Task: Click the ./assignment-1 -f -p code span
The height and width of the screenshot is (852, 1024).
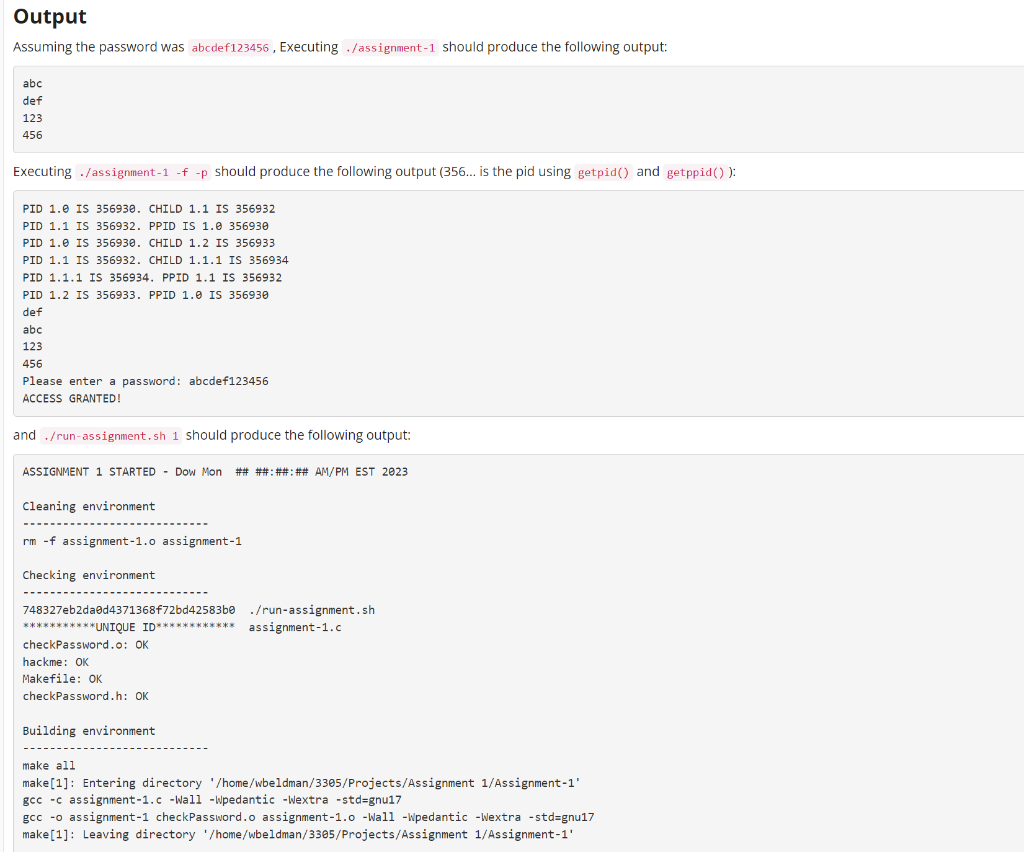Action: point(142,171)
